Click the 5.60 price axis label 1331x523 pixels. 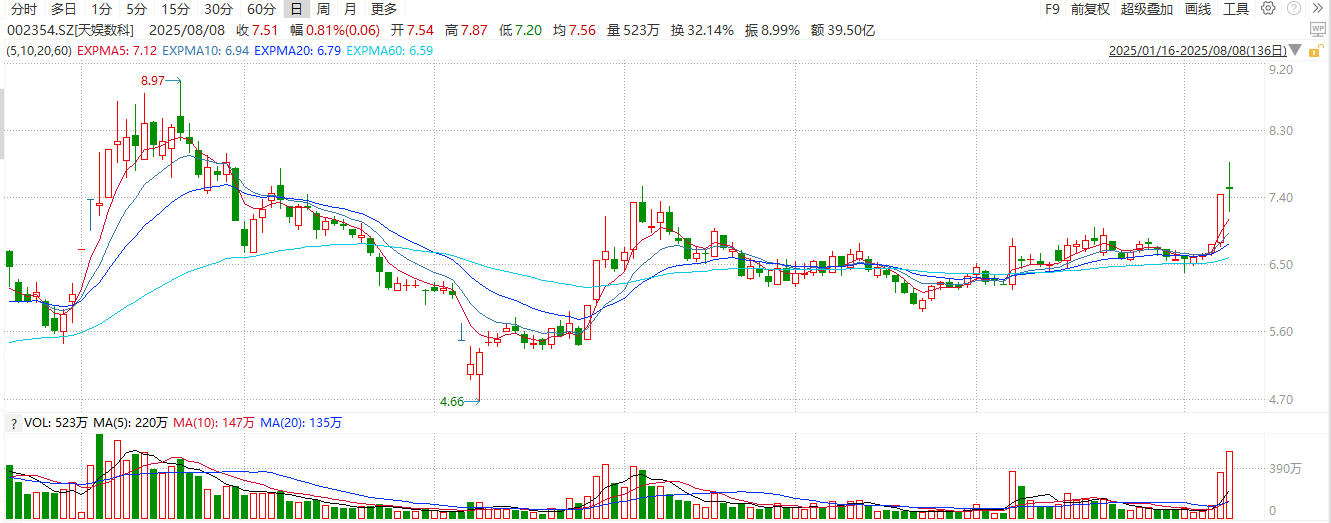point(1282,332)
